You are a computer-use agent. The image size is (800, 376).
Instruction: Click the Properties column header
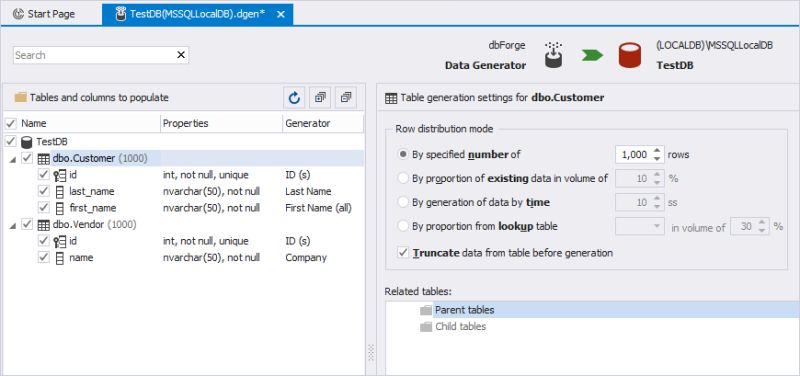(221, 123)
